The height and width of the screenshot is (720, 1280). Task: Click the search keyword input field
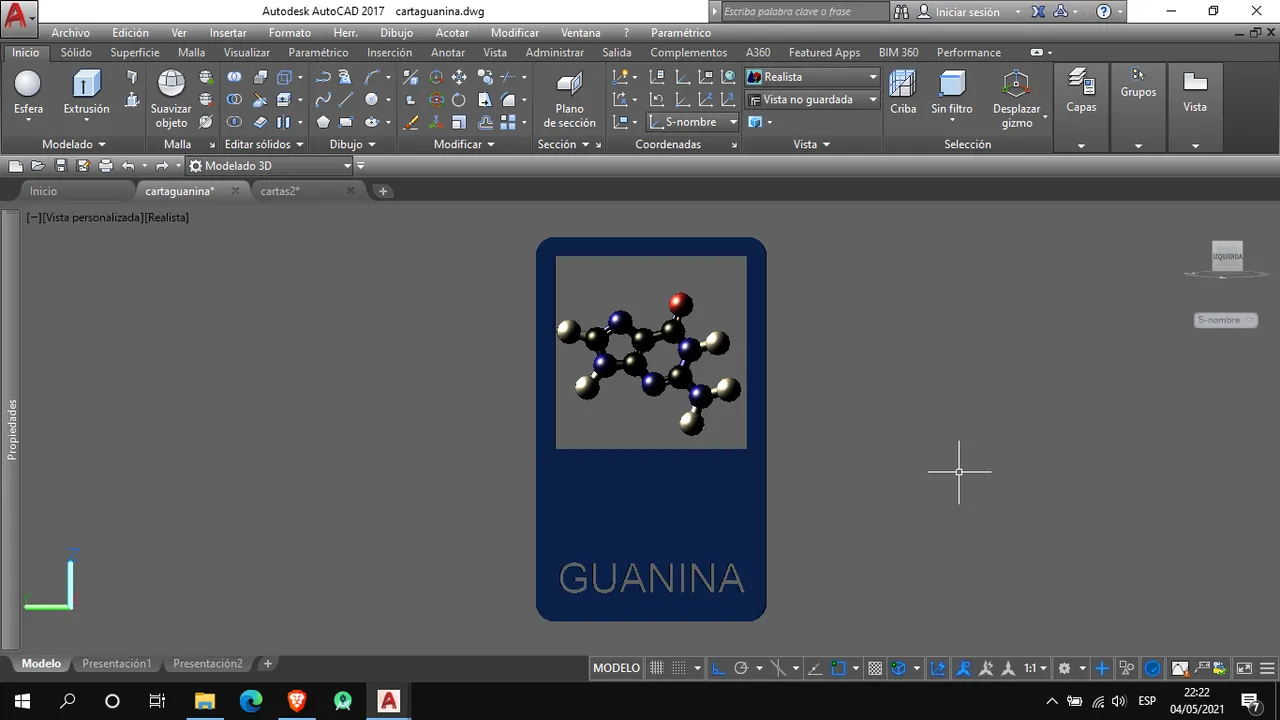(804, 12)
